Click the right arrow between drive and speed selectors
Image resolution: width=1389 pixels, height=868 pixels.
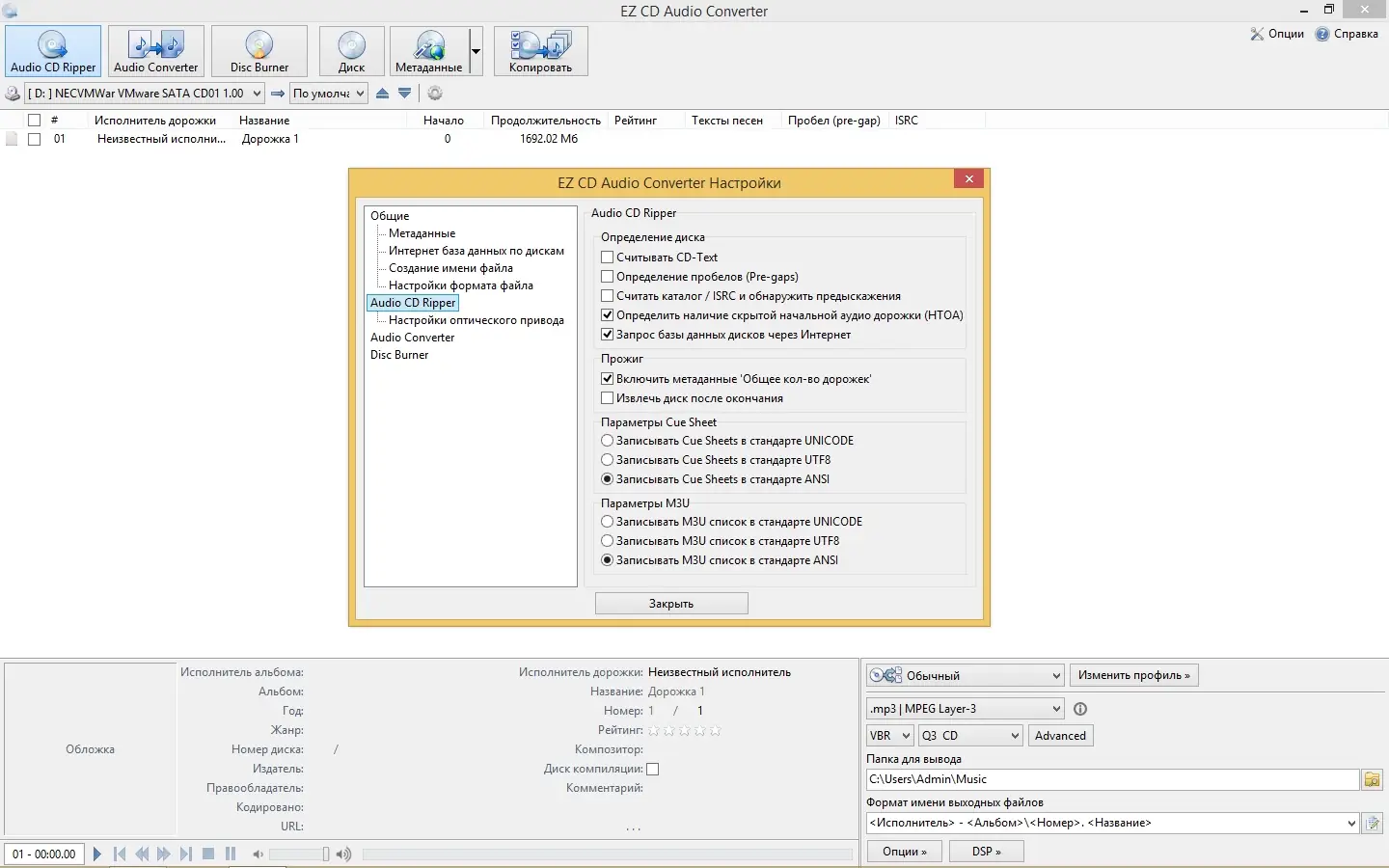(278, 94)
